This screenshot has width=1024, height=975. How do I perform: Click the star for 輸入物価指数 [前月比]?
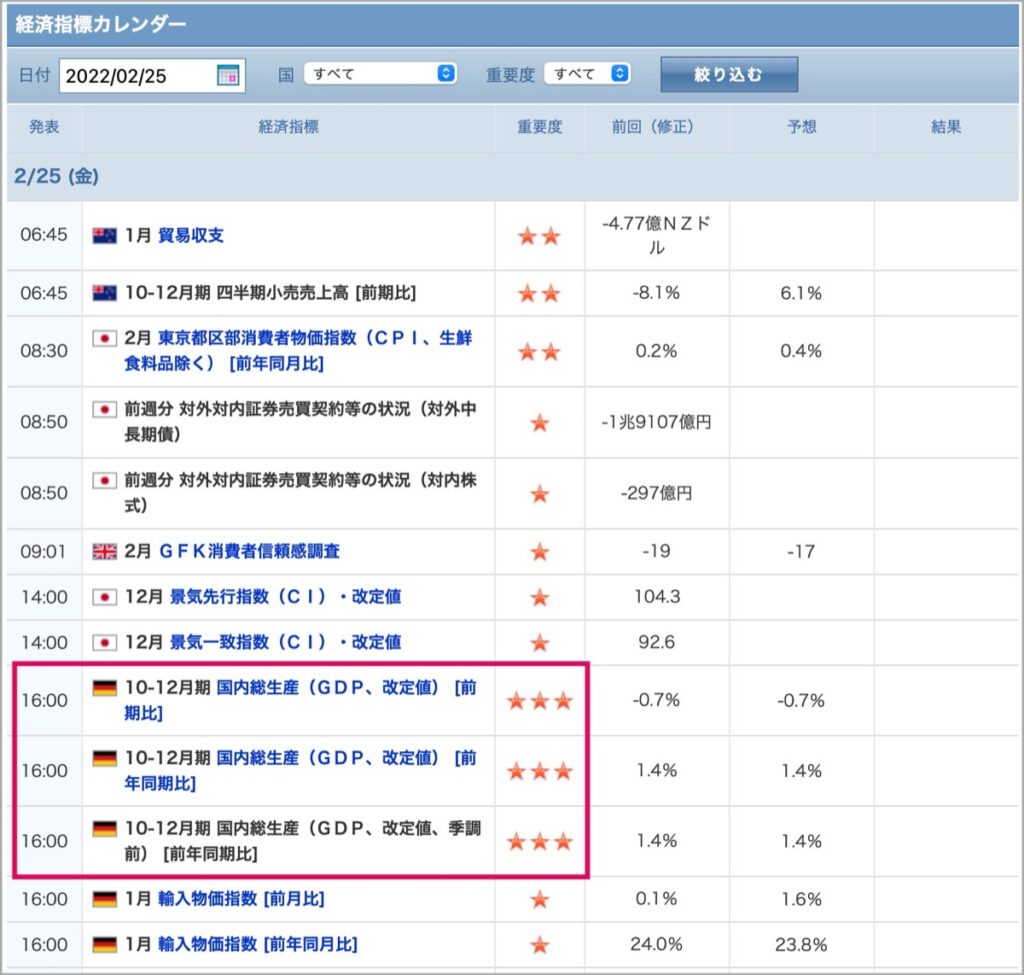(539, 899)
